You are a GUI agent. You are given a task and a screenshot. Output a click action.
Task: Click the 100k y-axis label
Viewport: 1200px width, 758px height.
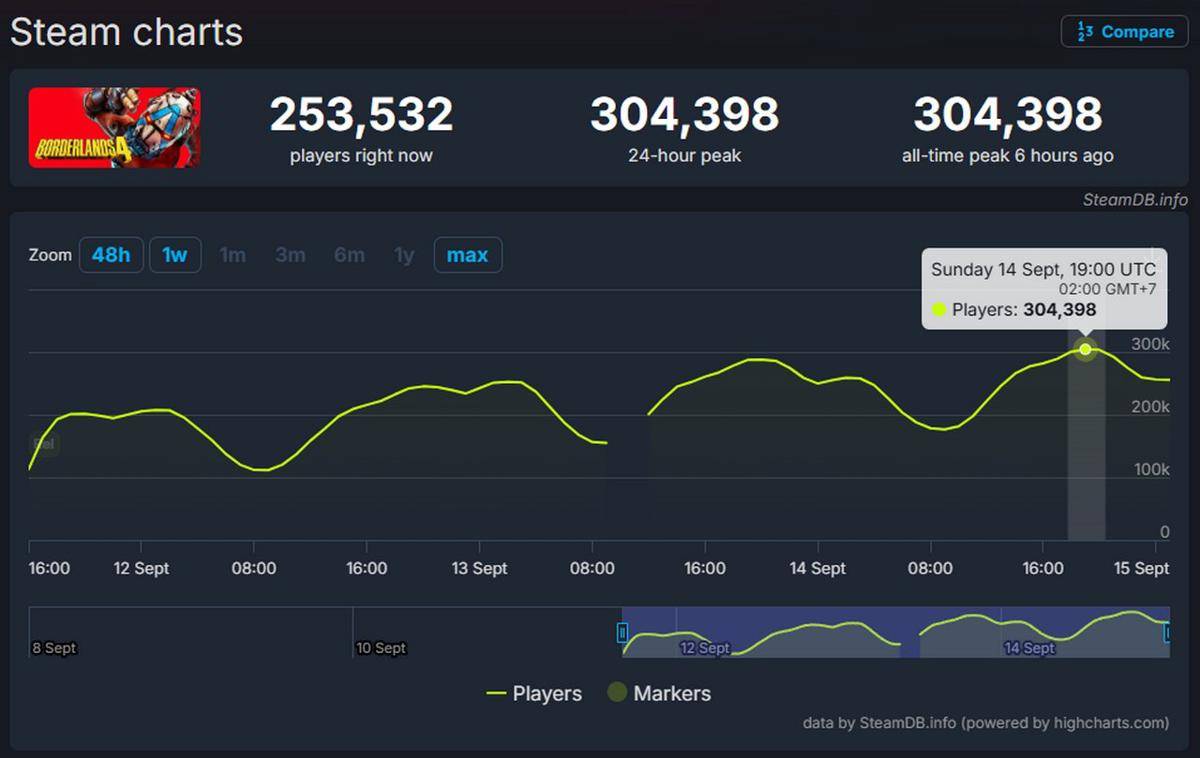(1150, 470)
